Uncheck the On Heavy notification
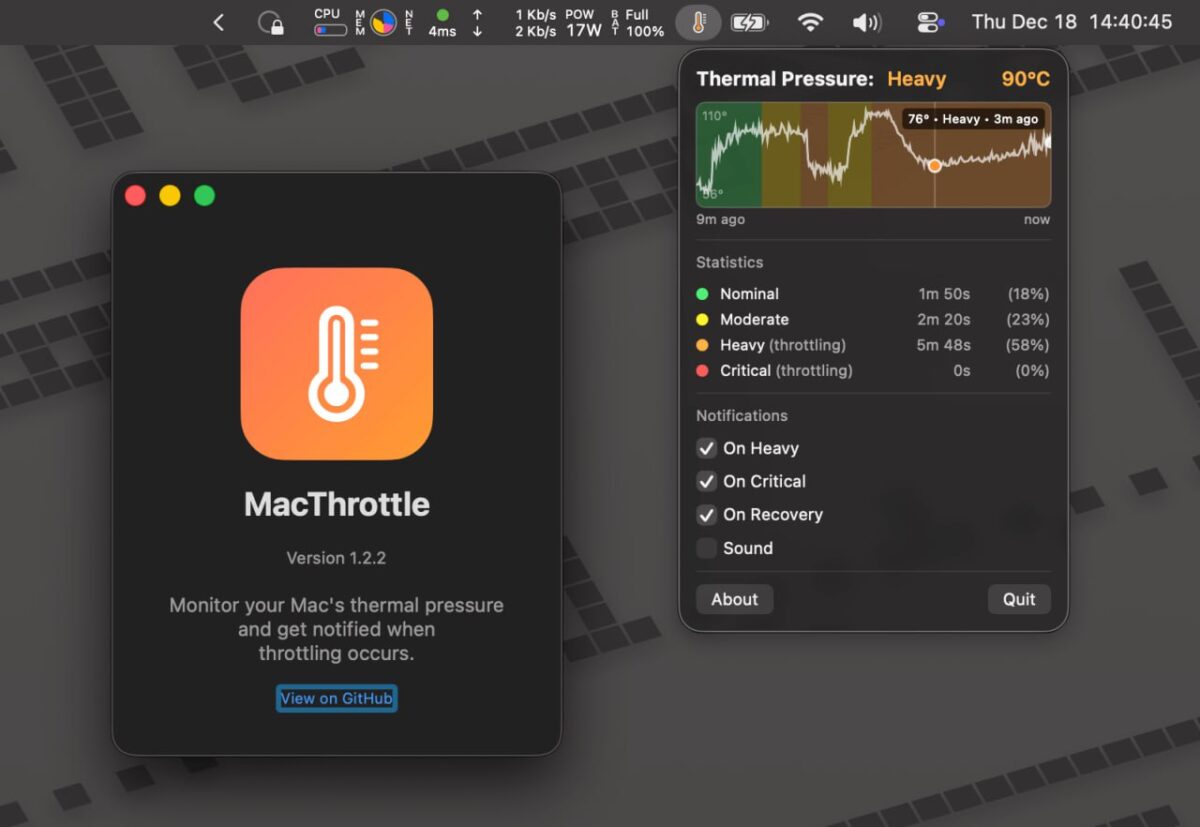 pos(707,448)
